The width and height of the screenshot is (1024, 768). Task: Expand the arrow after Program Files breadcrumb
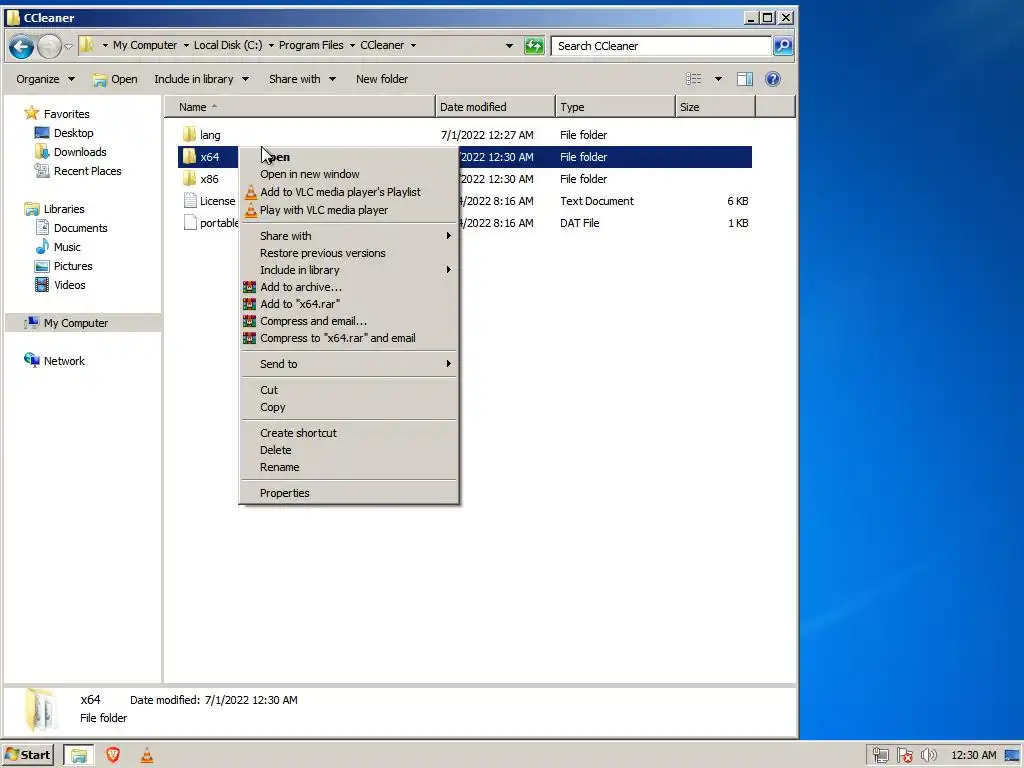(352, 46)
